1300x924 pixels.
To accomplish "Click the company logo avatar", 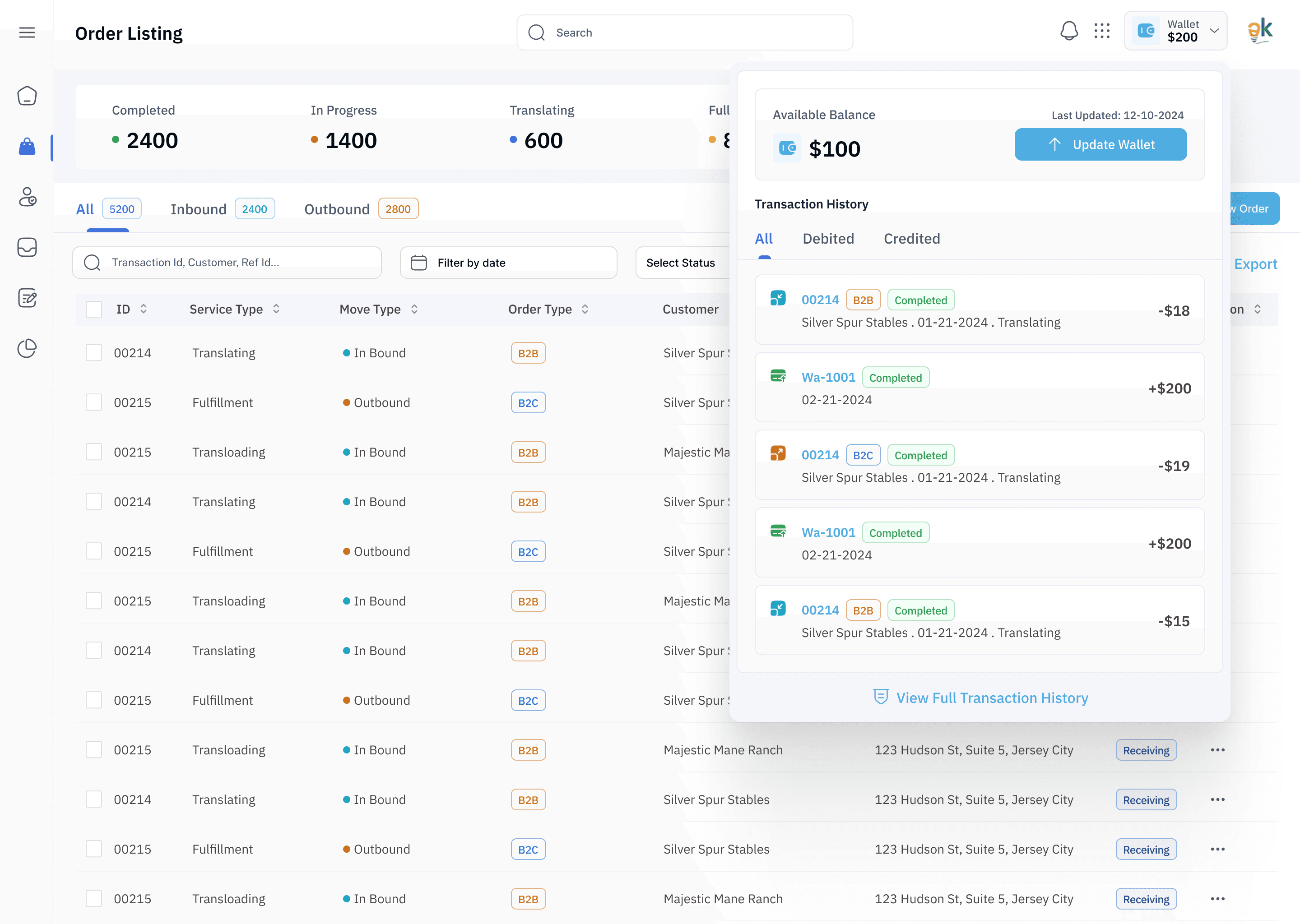I will coord(1260,31).
